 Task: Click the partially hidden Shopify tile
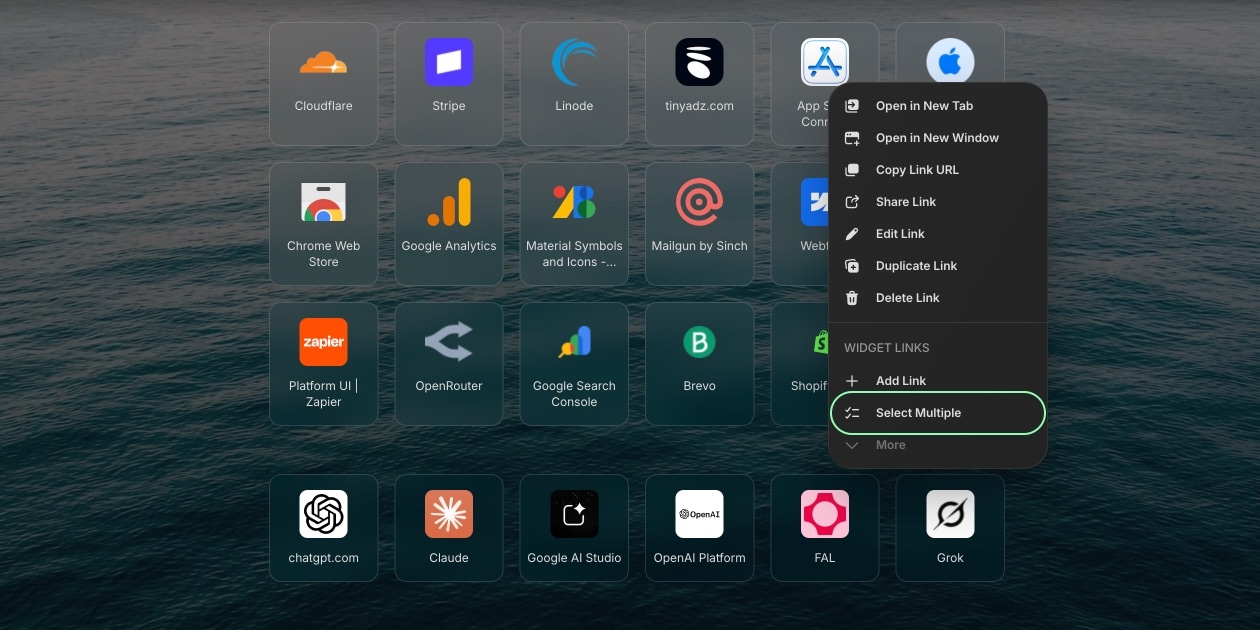pyautogui.click(x=800, y=364)
